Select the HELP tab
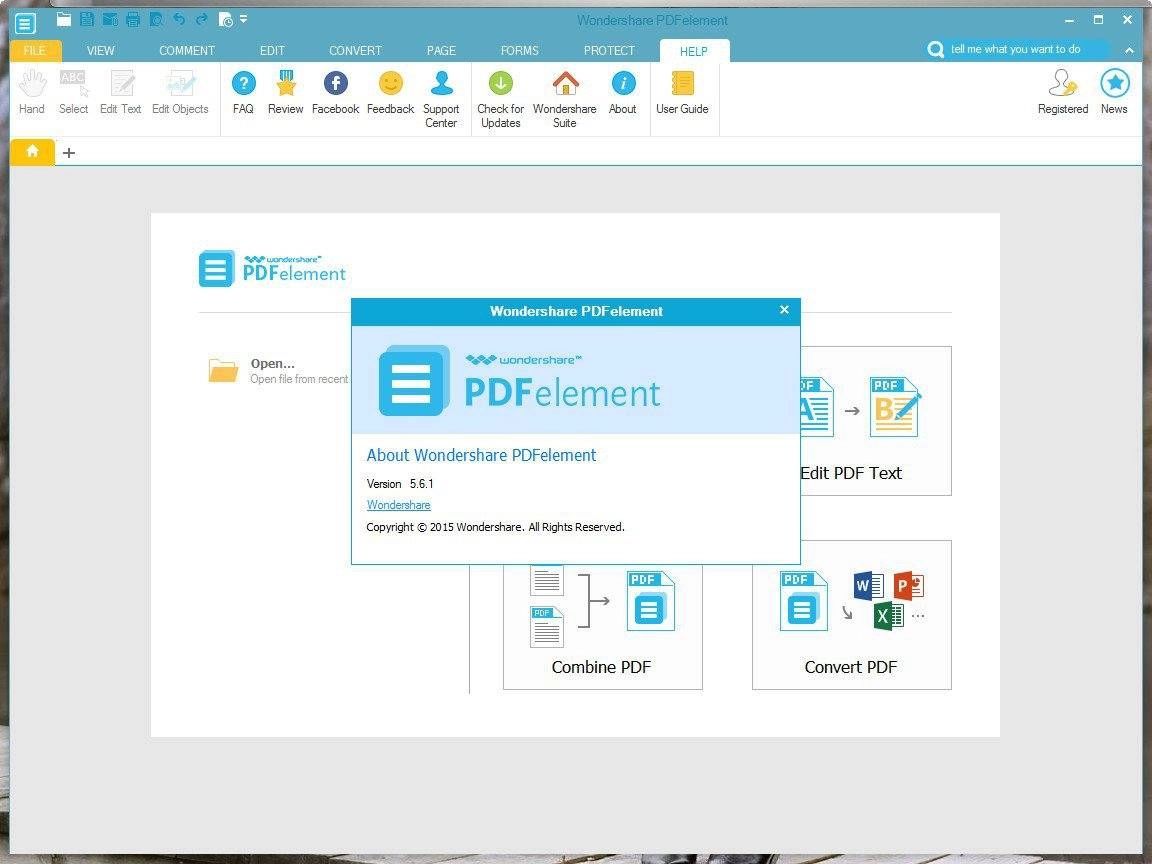1152x864 pixels. (x=694, y=51)
